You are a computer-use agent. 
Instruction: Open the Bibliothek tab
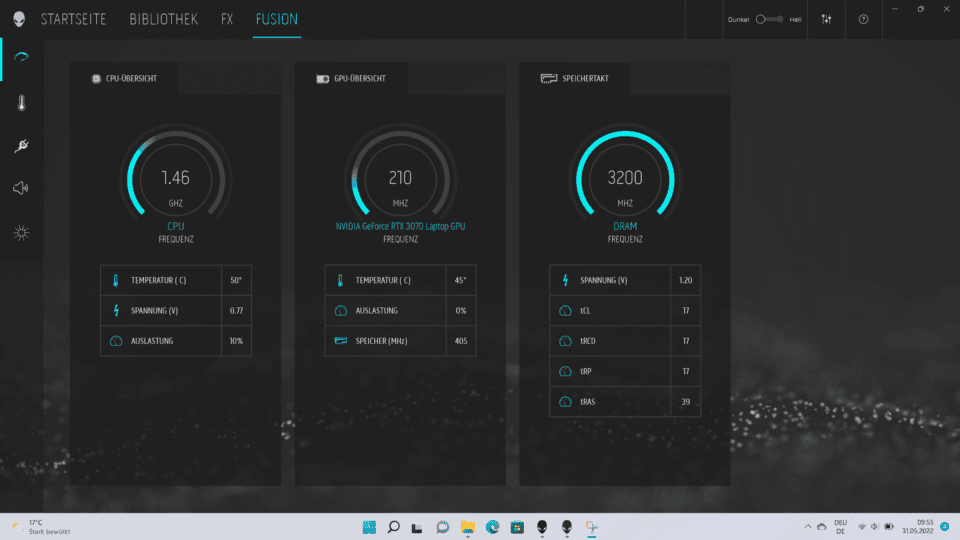(164, 19)
